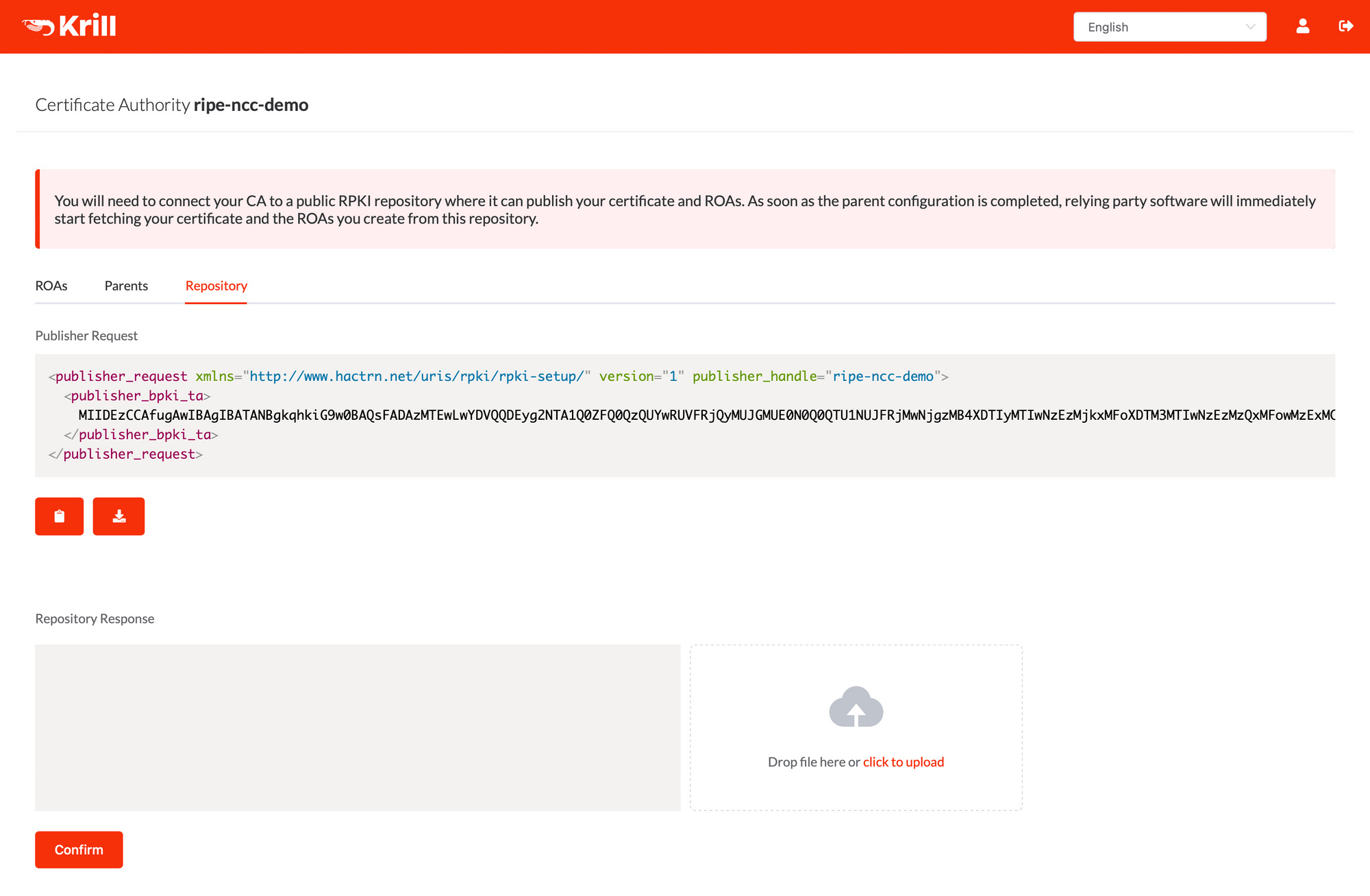Click the publisher_request XML namespace URL
The image size is (1370, 896).
tap(415, 376)
